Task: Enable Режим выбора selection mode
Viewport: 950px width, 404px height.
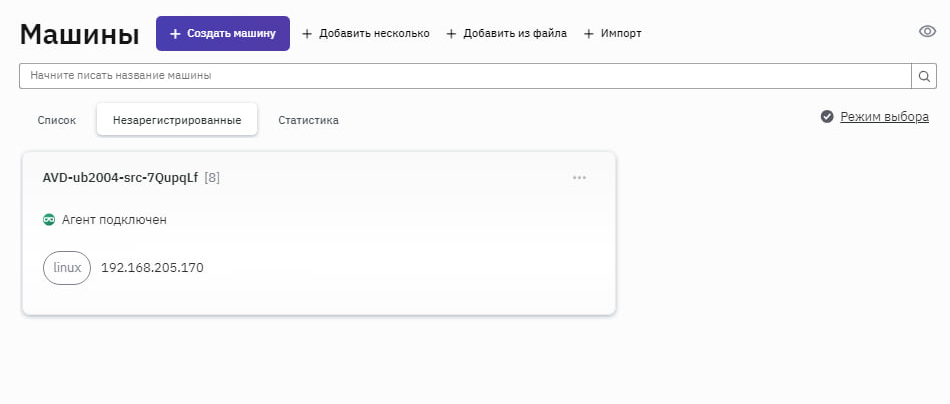Action: 884,117
